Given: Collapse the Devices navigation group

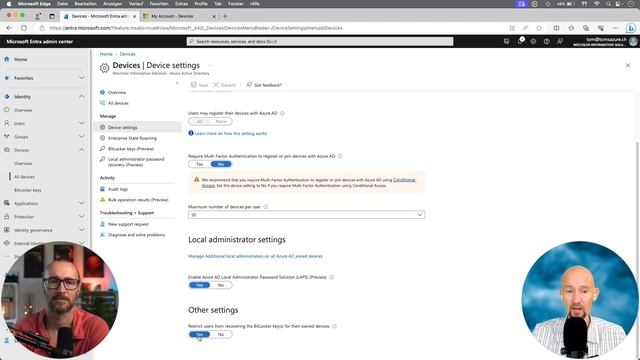Looking at the screenshot, I should click(82, 150).
